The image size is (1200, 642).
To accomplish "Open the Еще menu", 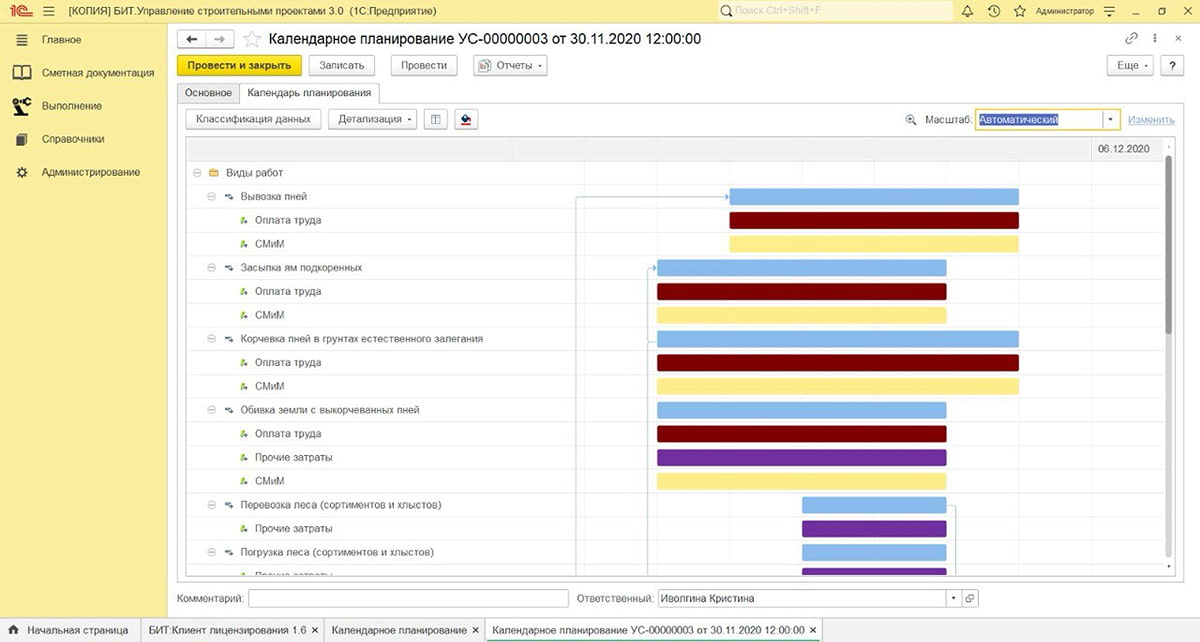I will (1130, 65).
